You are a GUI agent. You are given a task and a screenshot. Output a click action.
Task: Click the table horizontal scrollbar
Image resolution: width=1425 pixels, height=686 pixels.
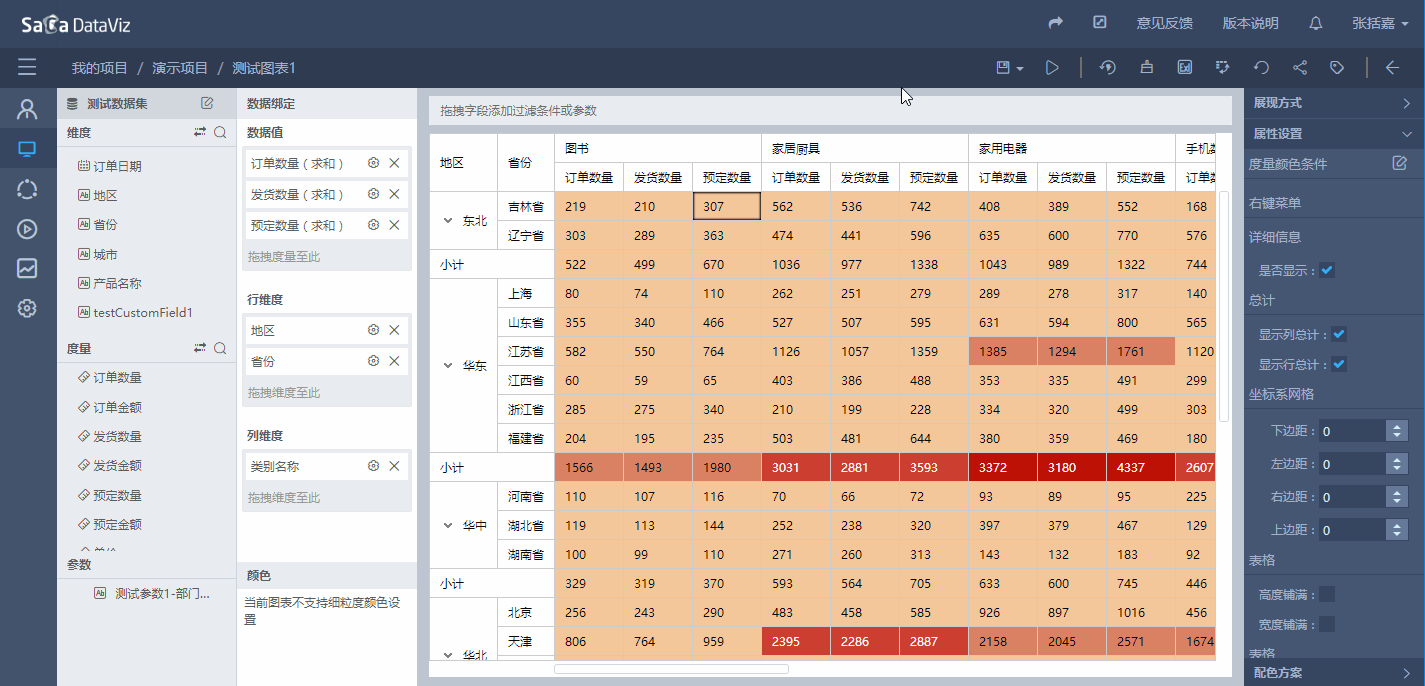[x=671, y=669]
